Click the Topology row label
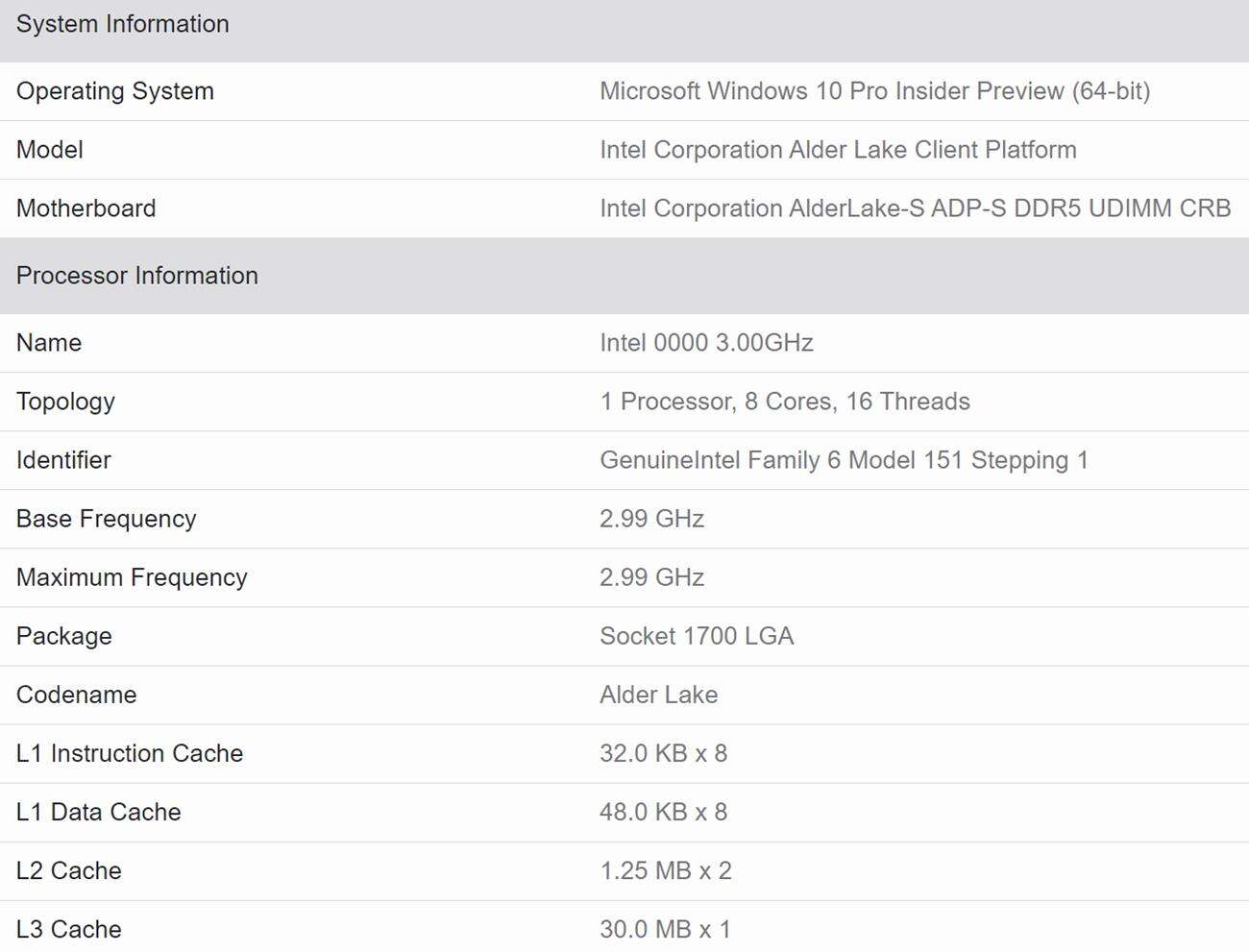Viewport: 1249px width, 952px height. 65,402
